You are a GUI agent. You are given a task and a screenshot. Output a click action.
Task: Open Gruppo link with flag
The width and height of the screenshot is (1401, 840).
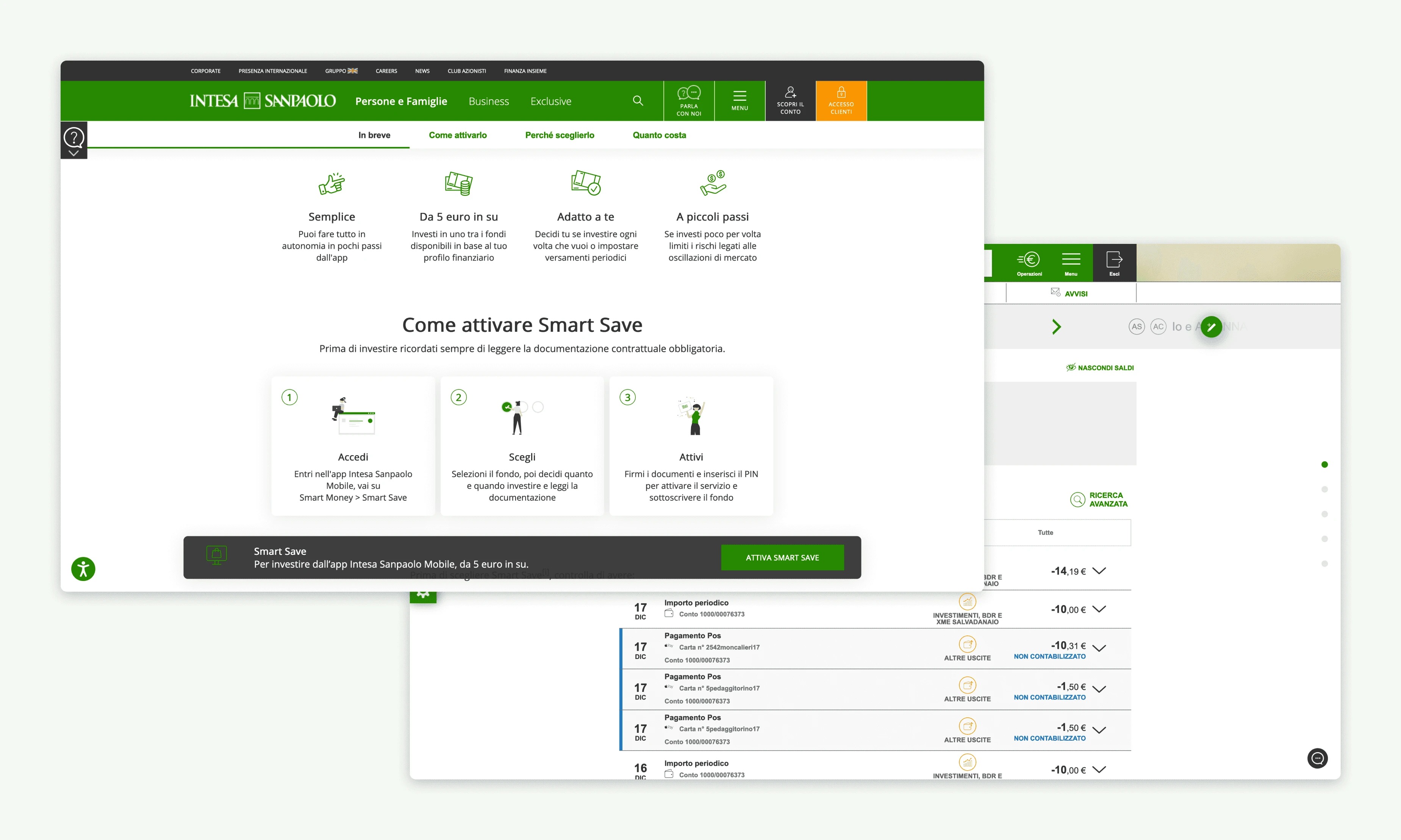point(341,71)
